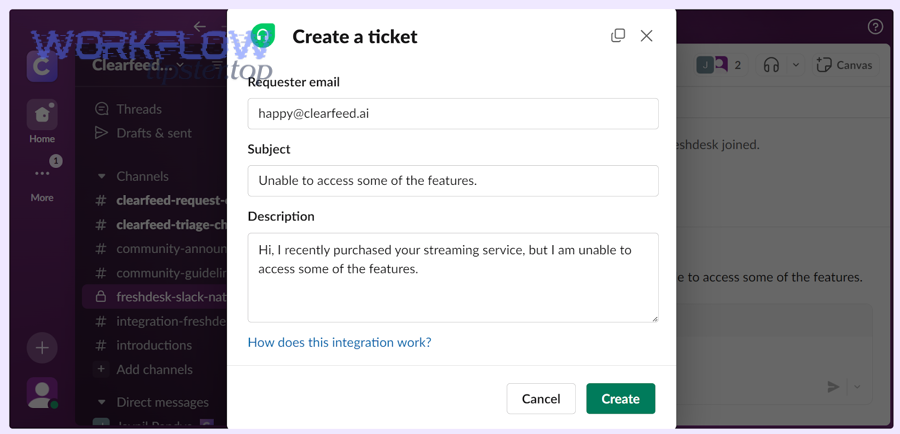
Task: Click the Create button to submit the ticket
Action: click(x=620, y=398)
